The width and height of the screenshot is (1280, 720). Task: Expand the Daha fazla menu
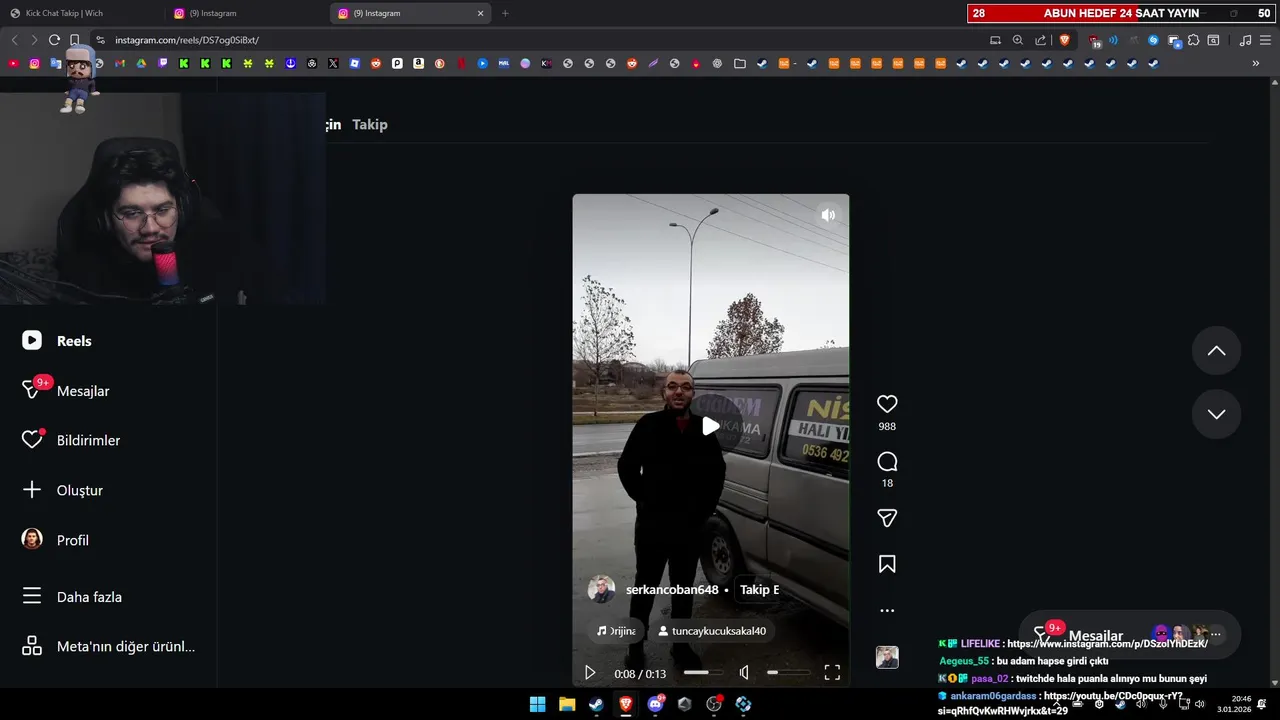coord(72,597)
